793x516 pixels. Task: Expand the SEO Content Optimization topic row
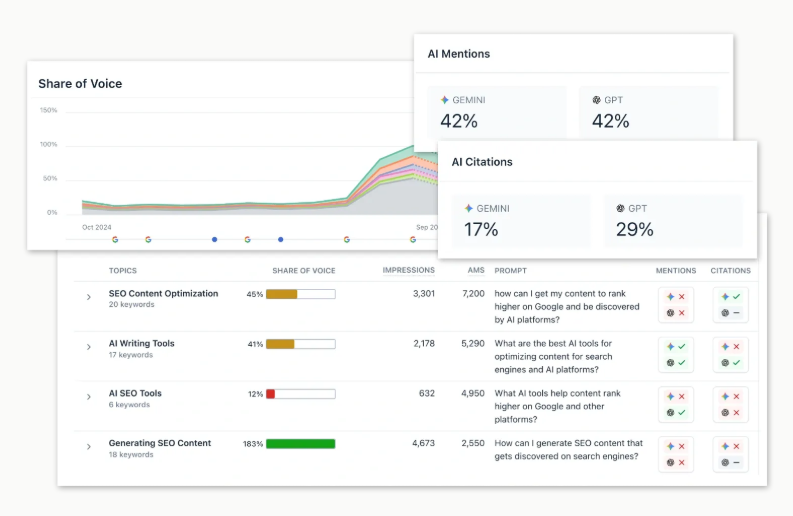click(89, 298)
